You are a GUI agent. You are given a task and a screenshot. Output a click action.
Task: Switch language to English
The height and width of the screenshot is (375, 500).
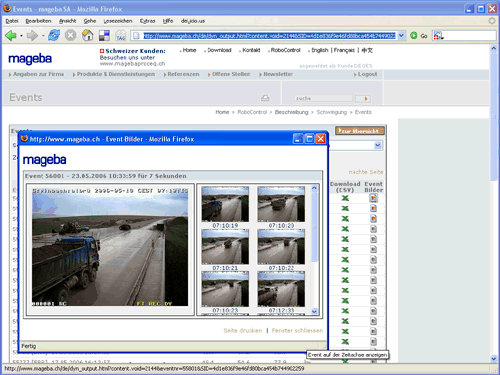pos(320,50)
